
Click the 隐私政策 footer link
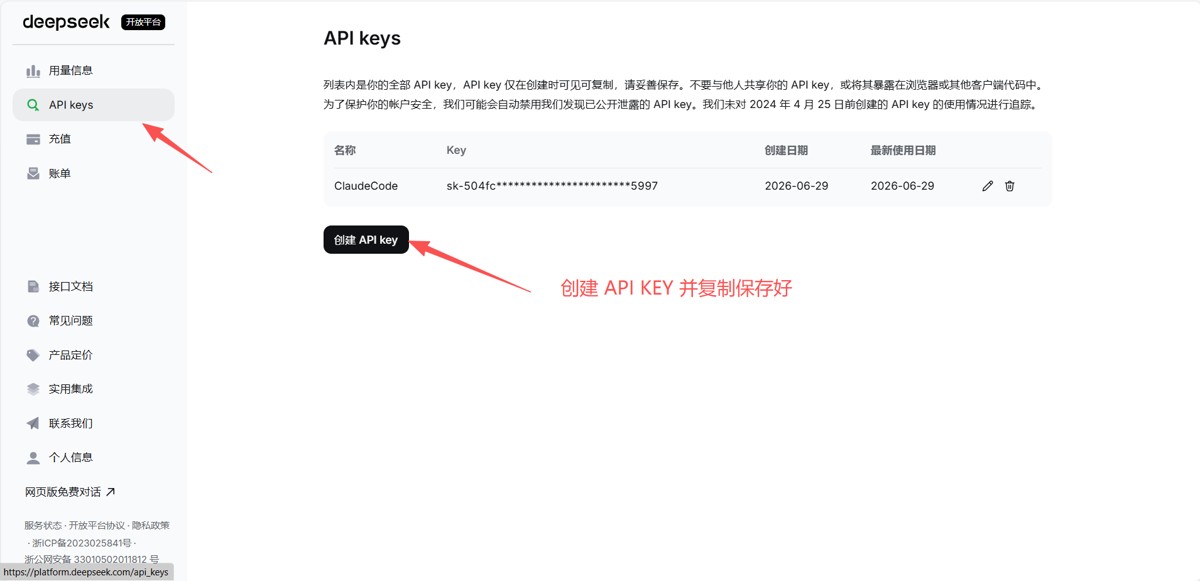(x=151, y=525)
